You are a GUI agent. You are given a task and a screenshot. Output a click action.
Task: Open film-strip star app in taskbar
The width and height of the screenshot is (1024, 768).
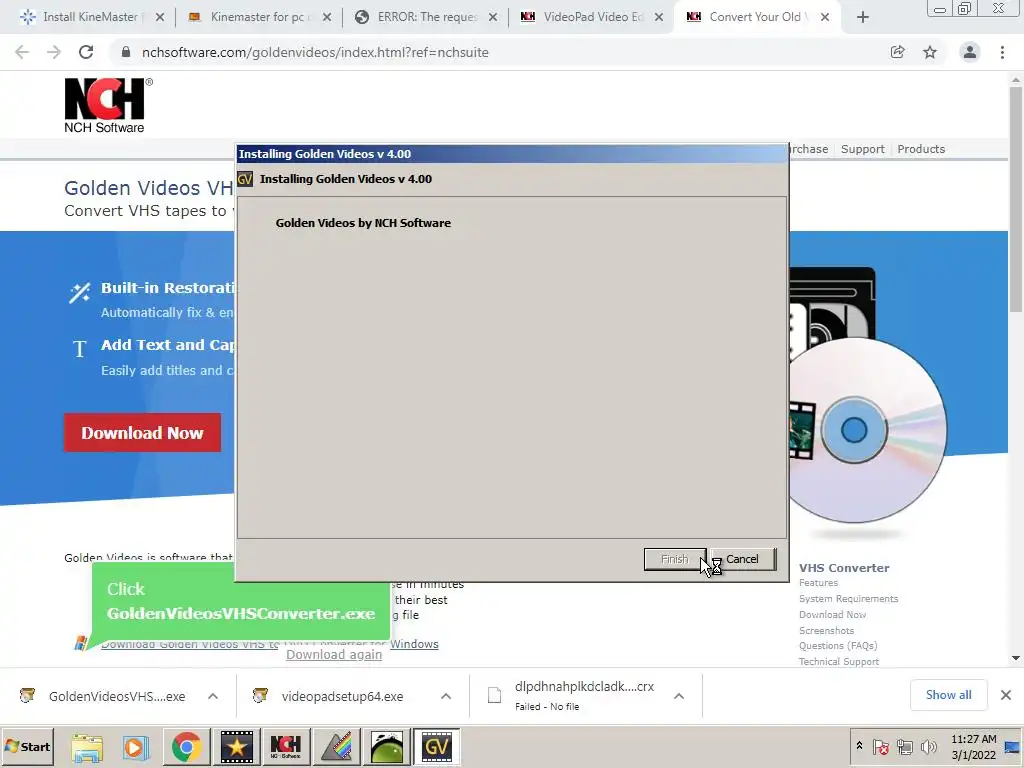click(236, 746)
